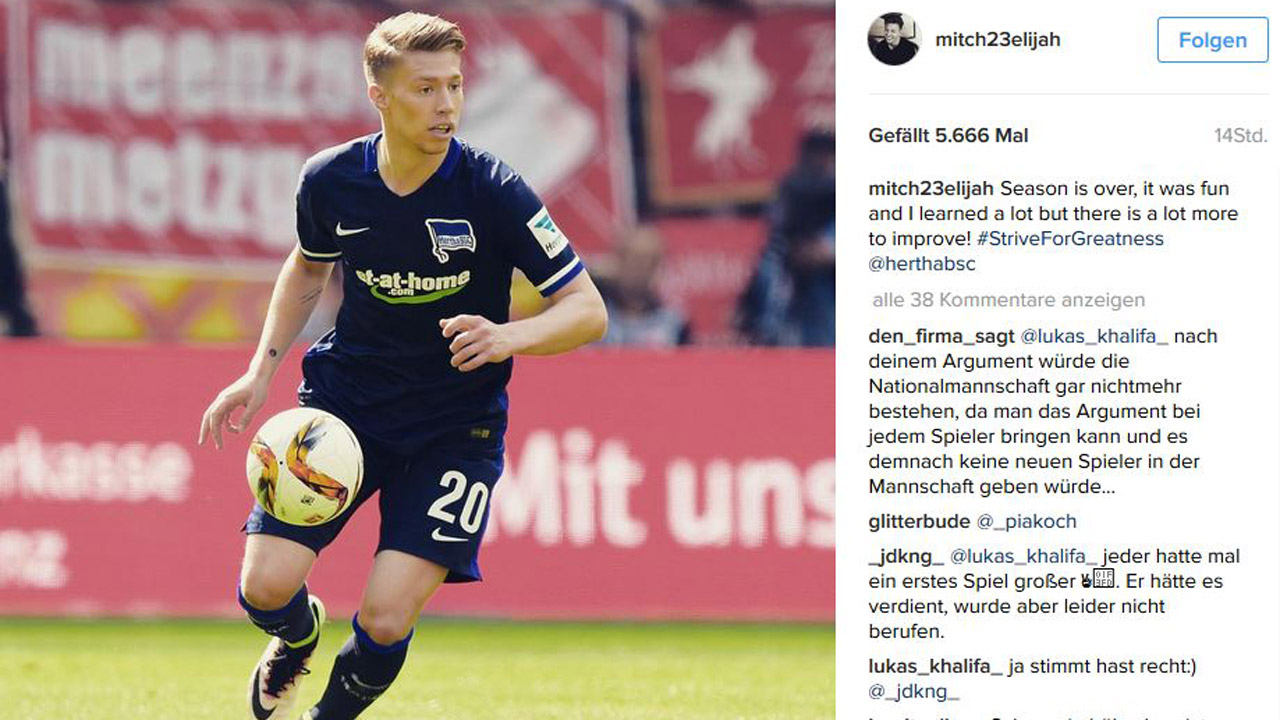
Task: Open the #StriveForGreatness hashtag
Action: pyautogui.click(x=1070, y=239)
